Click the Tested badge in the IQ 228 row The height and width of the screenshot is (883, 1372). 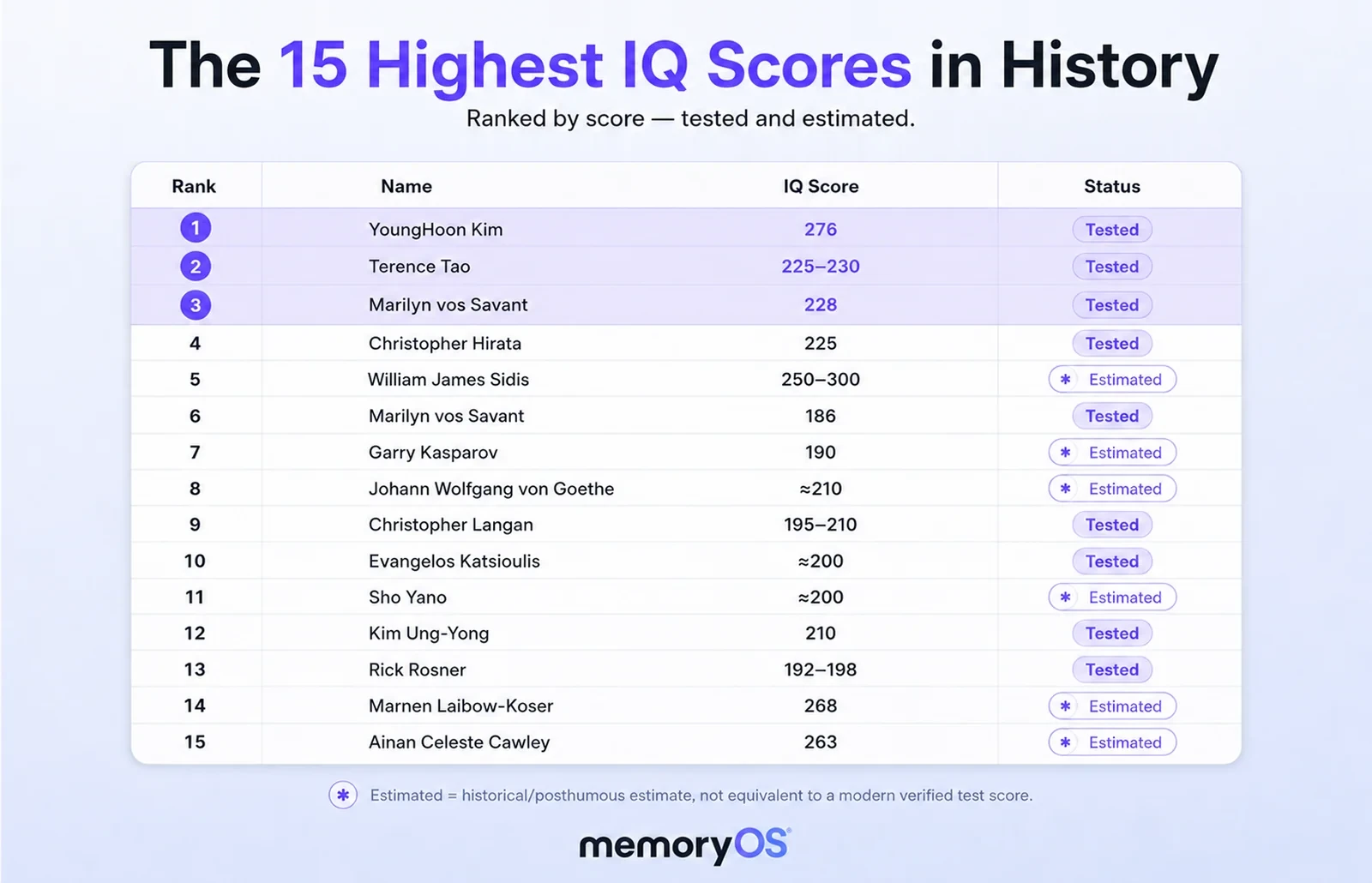(1112, 305)
